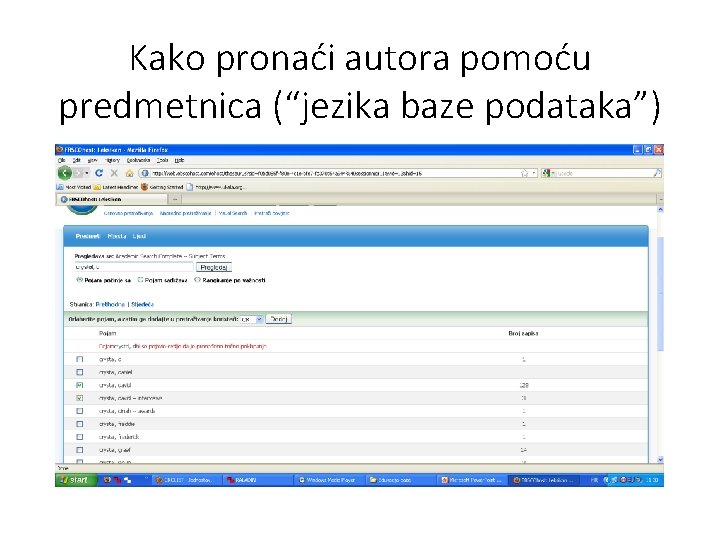720x540 pixels.
Task: Check the box for 'crystal, c'
Action: [x=79, y=359]
